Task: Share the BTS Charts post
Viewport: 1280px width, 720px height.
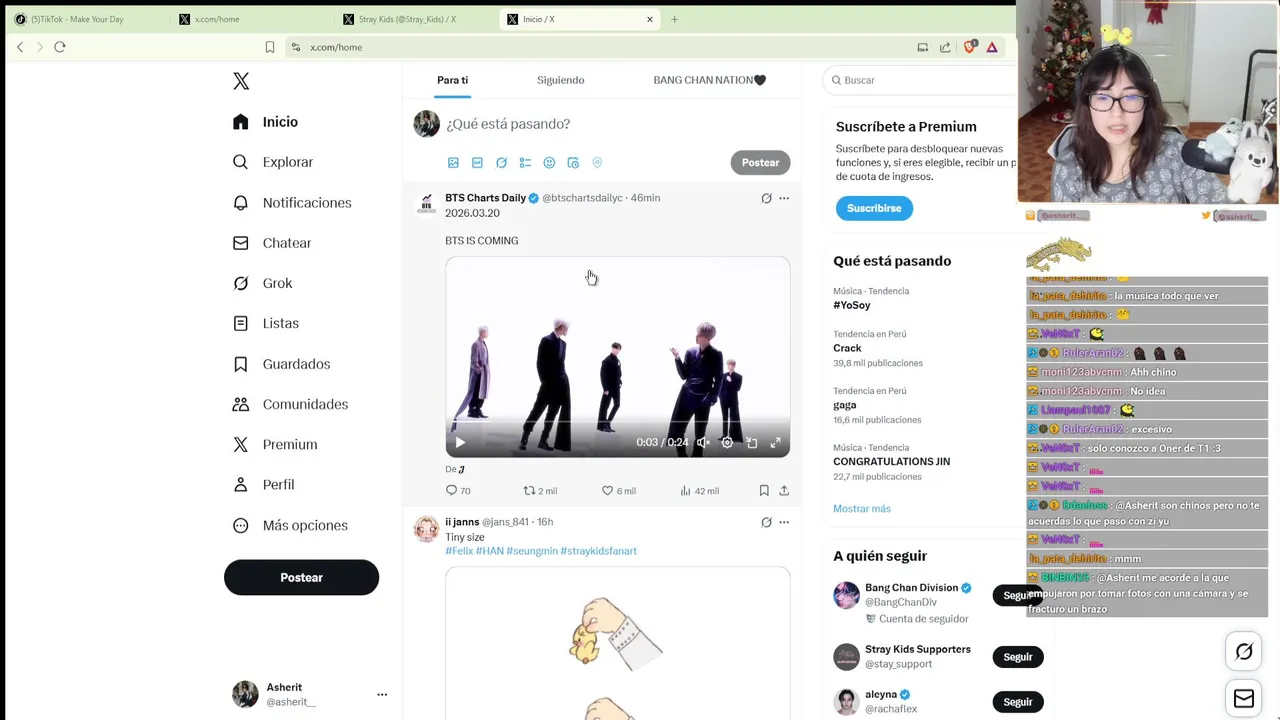Action: click(784, 491)
